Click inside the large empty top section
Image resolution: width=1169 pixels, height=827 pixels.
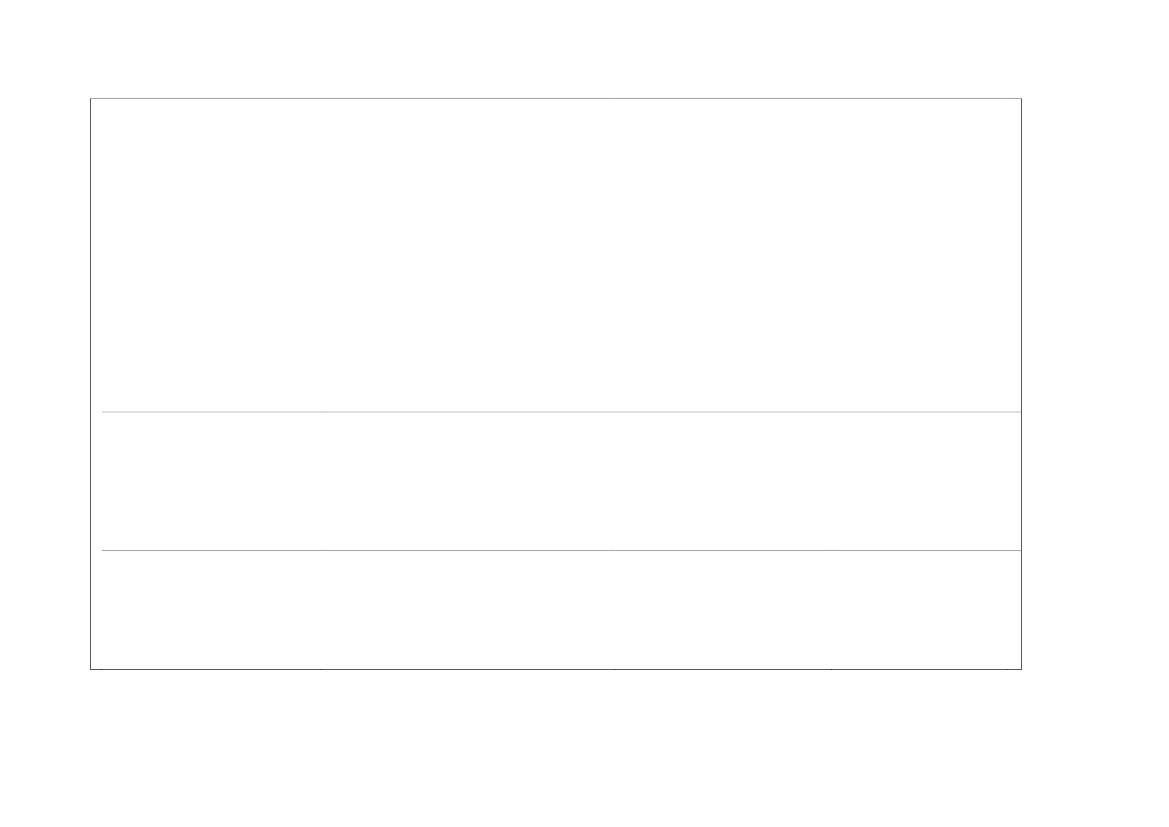tap(556, 255)
